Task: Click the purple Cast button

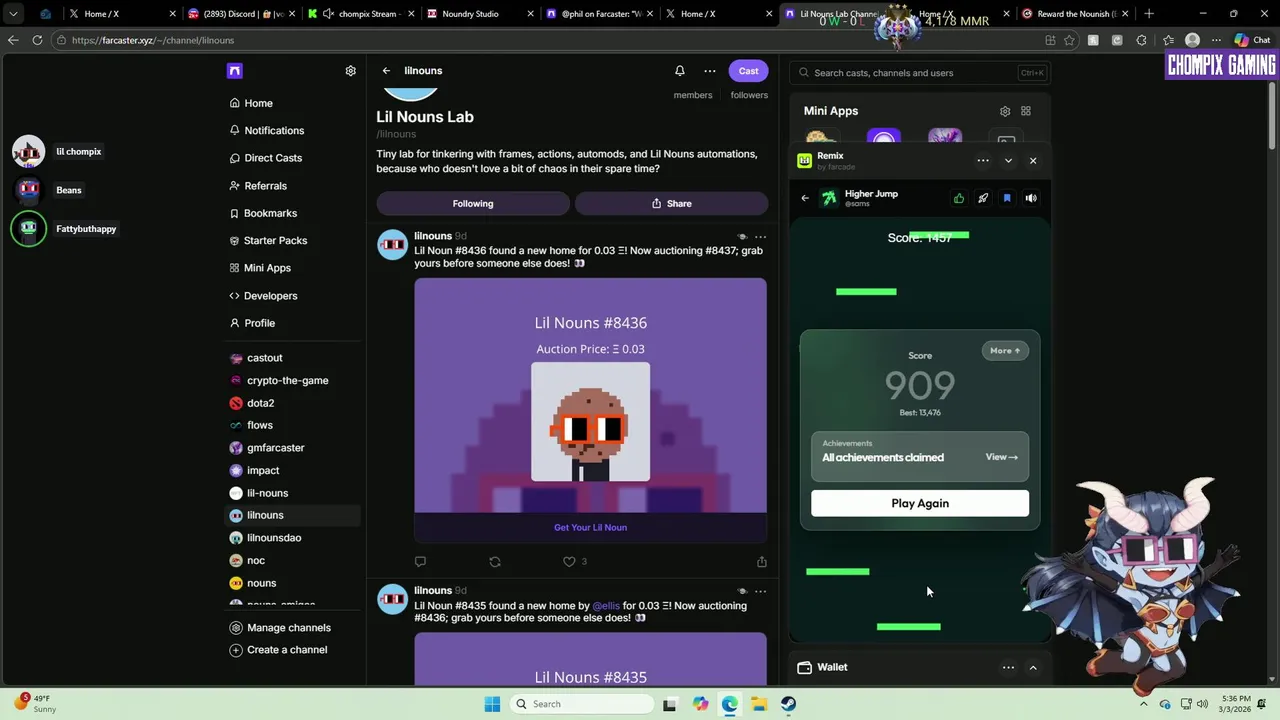Action: 748,71
